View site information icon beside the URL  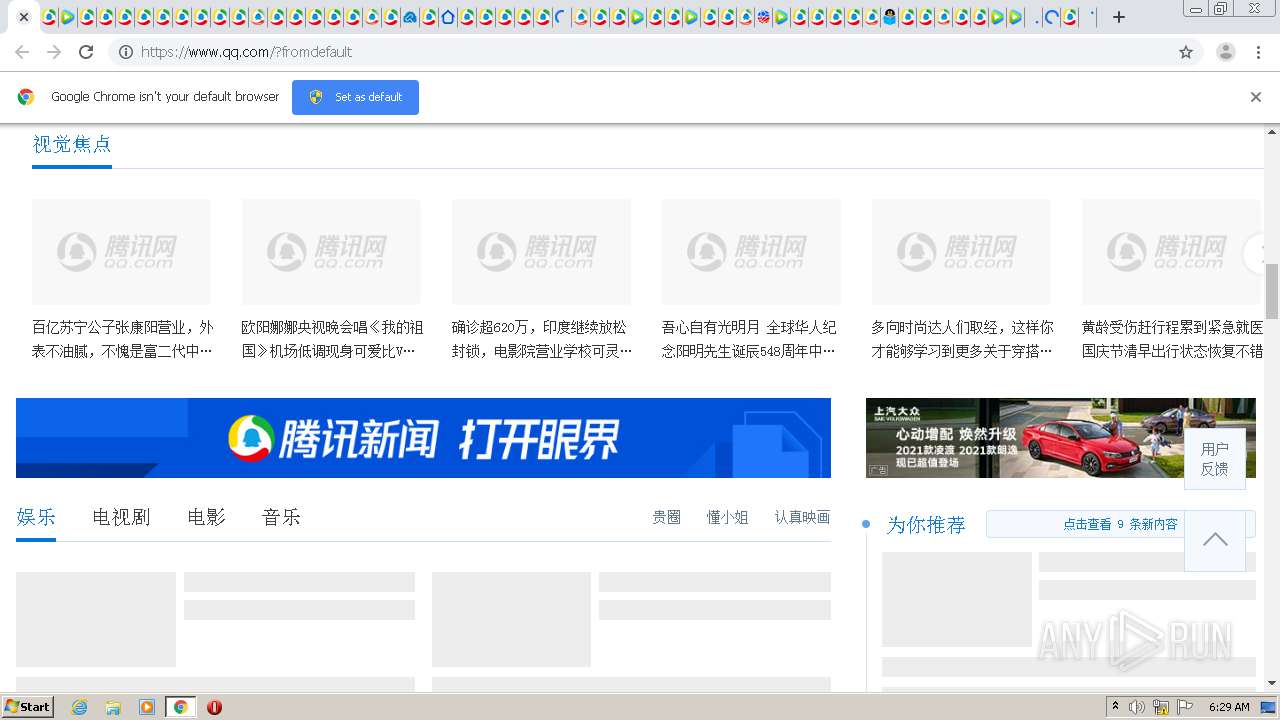(126, 52)
